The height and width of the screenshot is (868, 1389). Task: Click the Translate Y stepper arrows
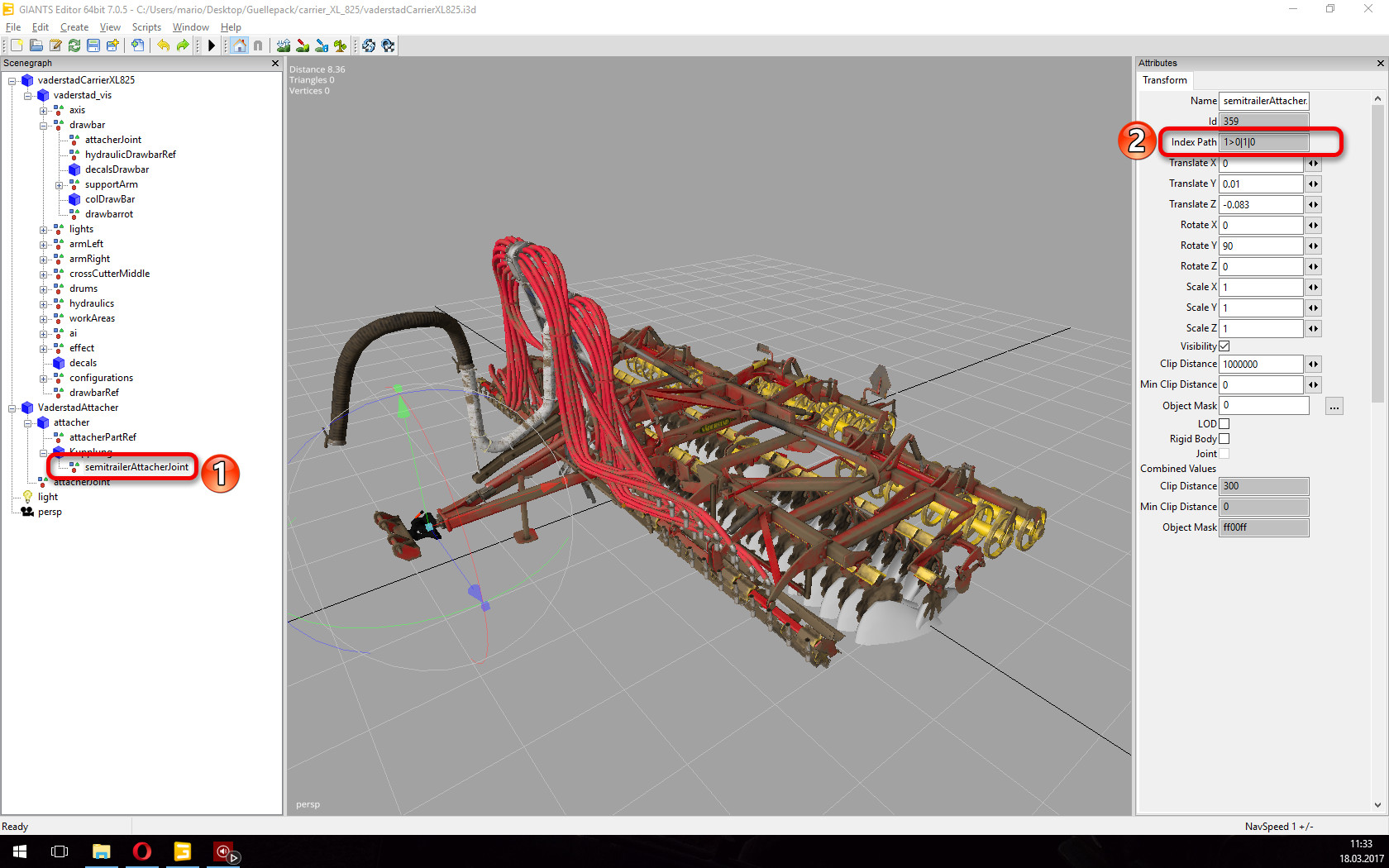[1313, 184]
